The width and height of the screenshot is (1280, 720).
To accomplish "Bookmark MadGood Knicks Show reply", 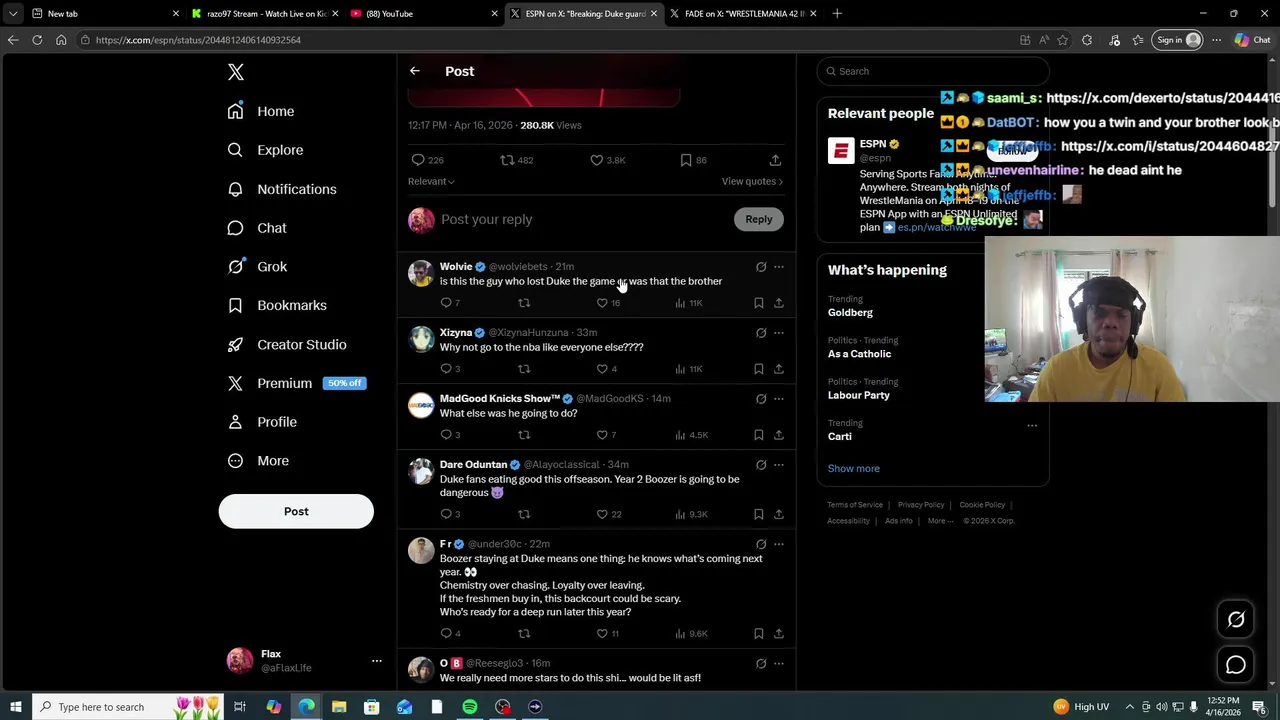I will click(759, 435).
